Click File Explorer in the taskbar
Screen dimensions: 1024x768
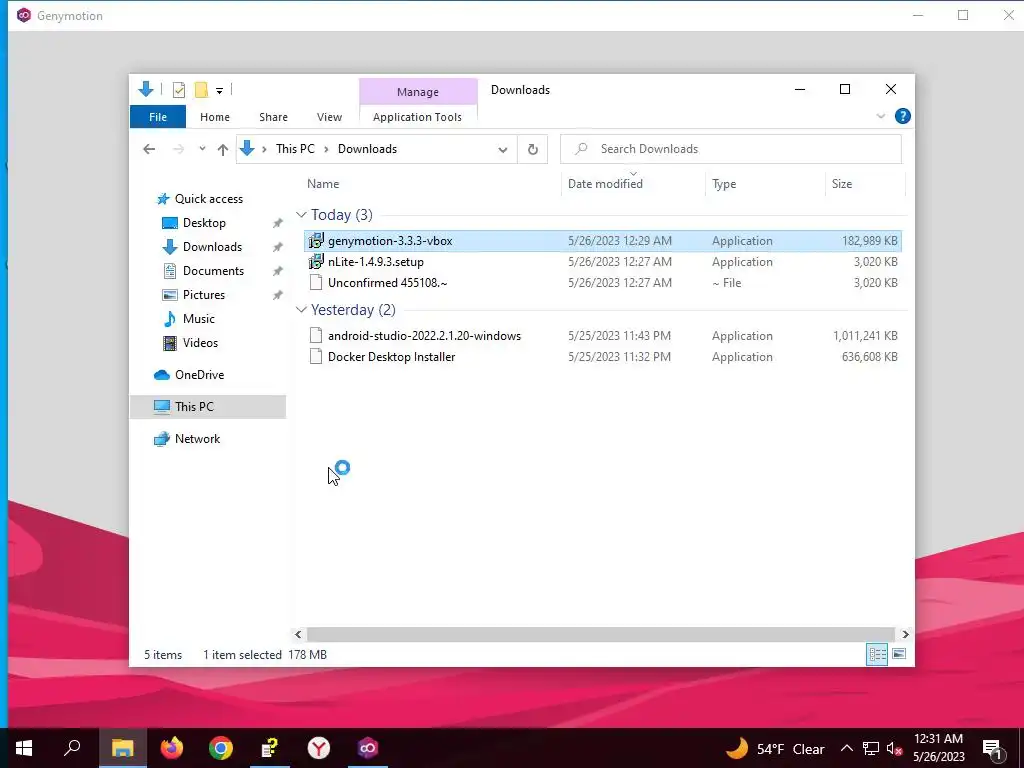pyautogui.click(x=122, y=748)
